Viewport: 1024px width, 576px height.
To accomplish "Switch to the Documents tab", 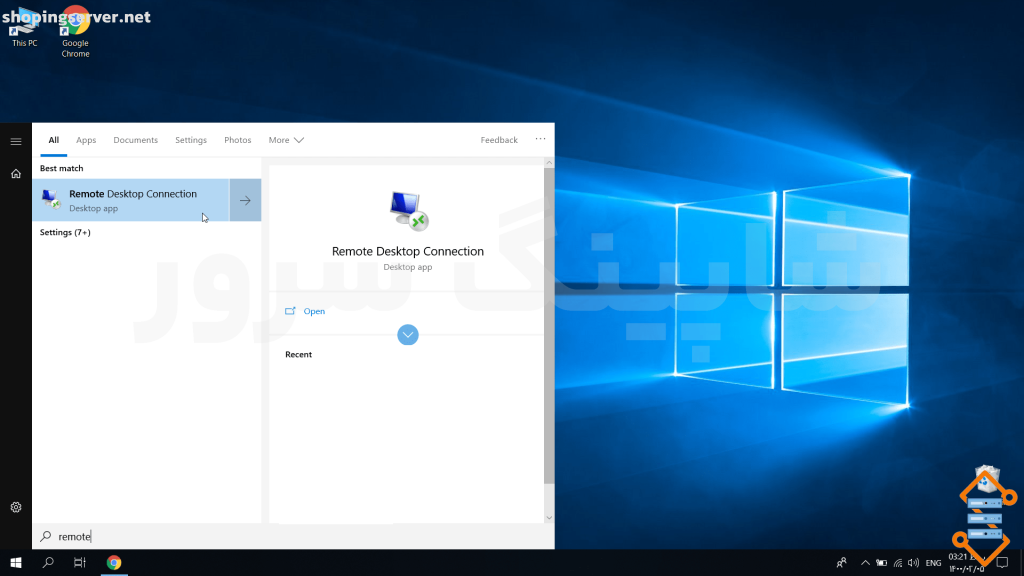I will (x=135, y=140).
